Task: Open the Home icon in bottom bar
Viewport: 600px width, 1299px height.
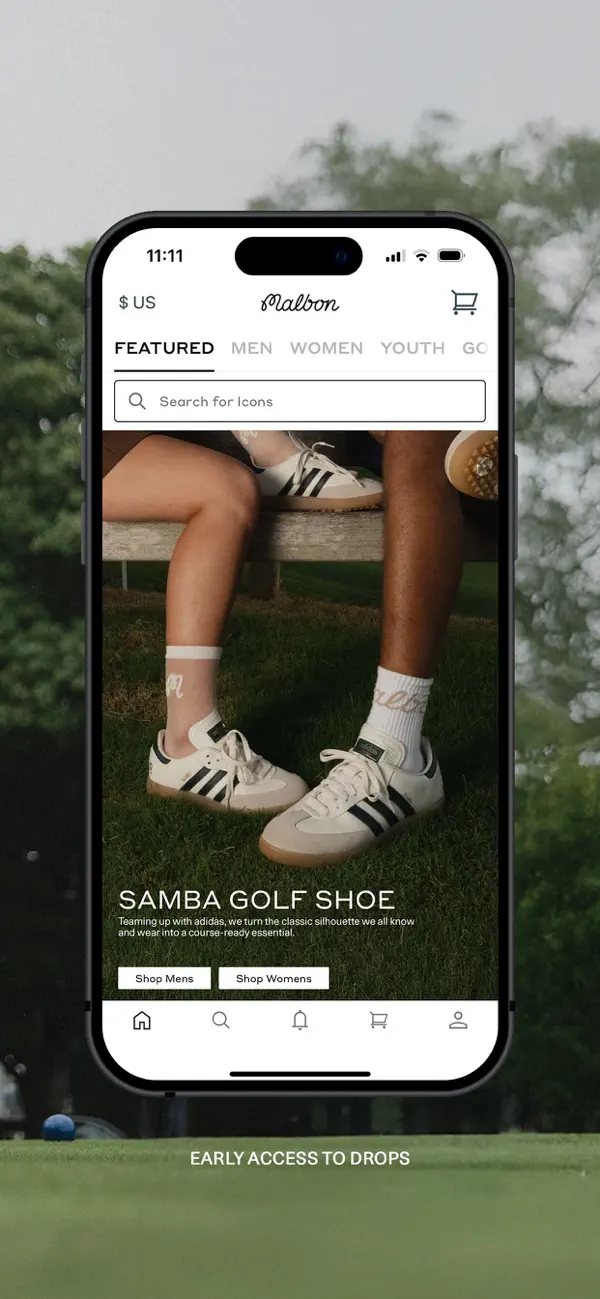Action: (x=142, y=1020)
